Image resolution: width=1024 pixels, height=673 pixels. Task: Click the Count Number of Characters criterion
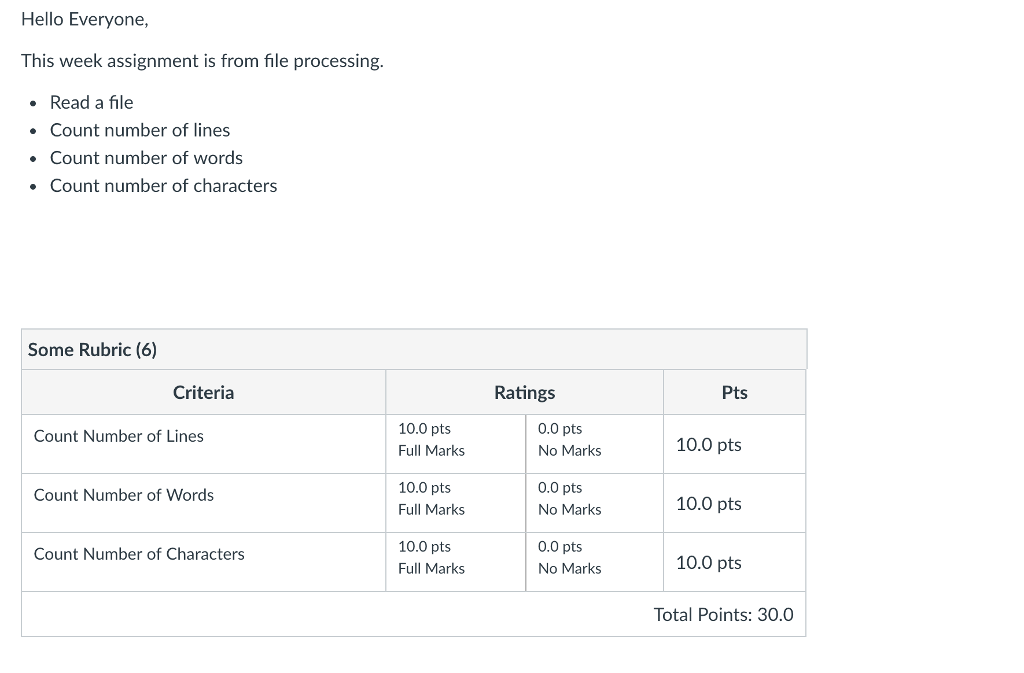point(139,554)
